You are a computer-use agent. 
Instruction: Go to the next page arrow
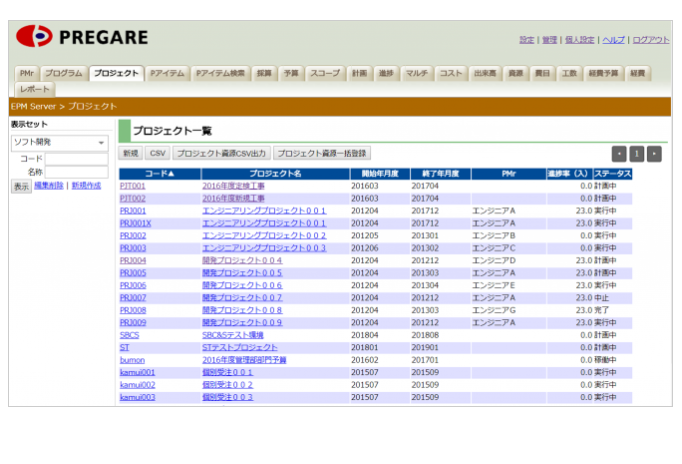pyautogui.click(x=654, y=154)
